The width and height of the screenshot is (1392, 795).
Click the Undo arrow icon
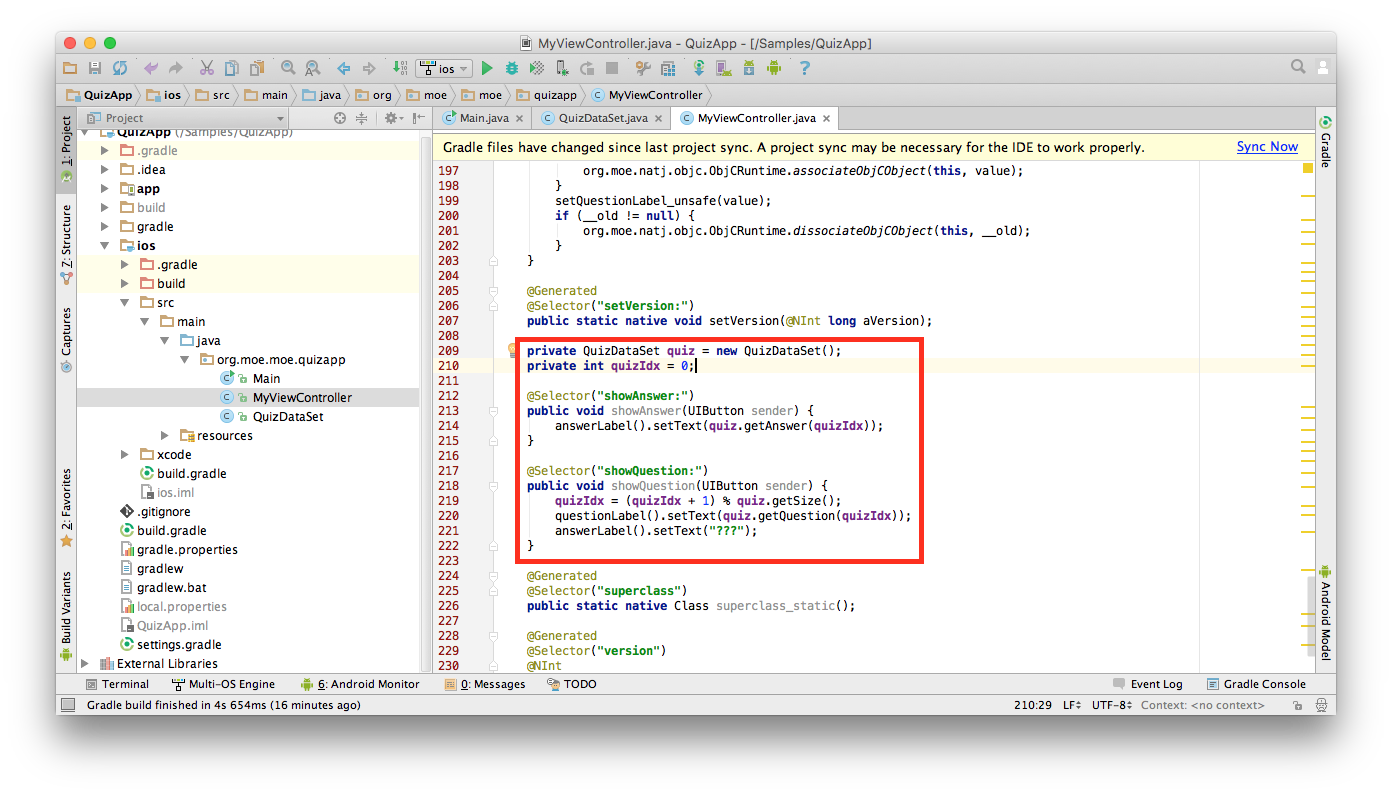pos(151,68)
